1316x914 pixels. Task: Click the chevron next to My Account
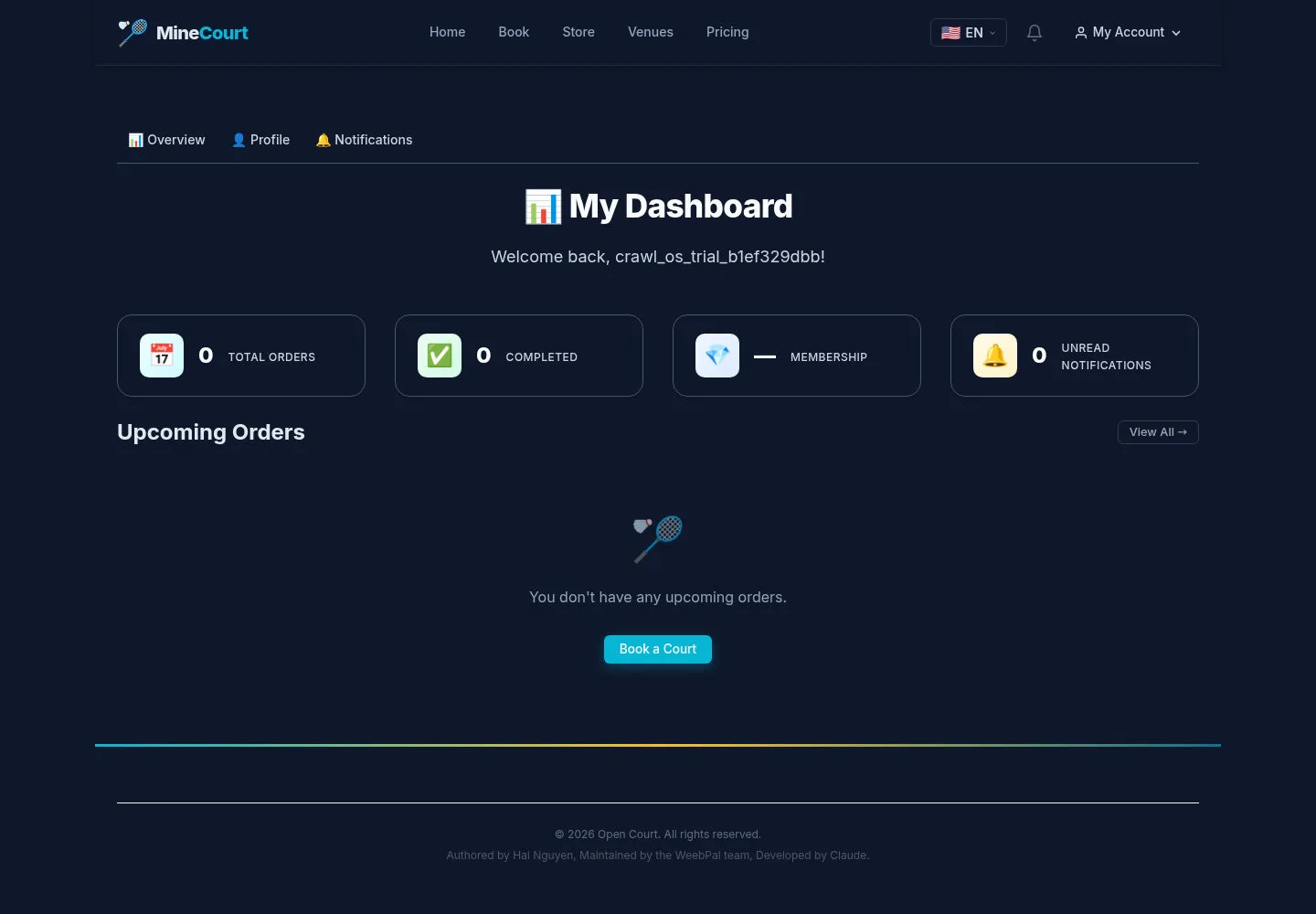(x=1176, y=33)
